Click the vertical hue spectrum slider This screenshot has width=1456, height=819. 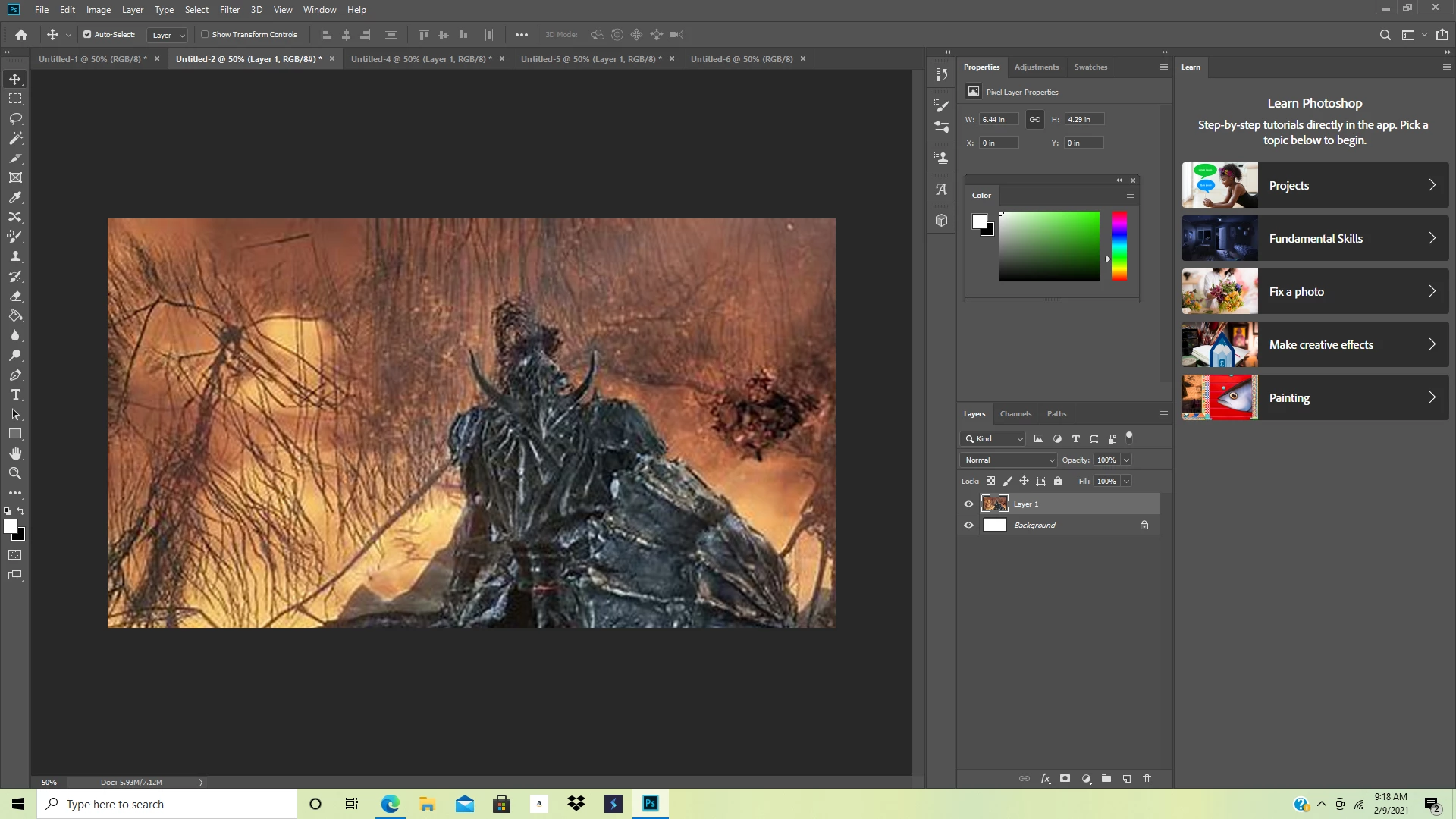pyautogui.click(x=1119, y=246)
